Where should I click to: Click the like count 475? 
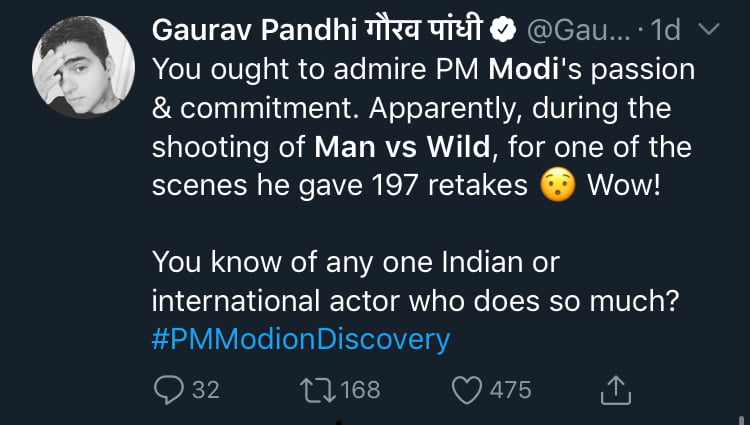509,389
